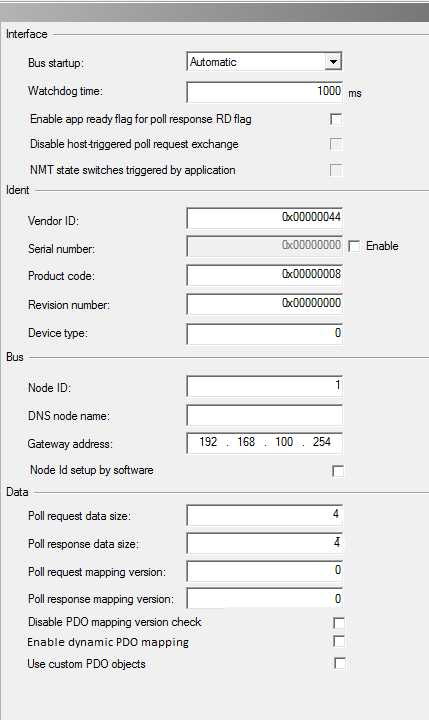Tick the Use custom PDO objects checkbox
Screen dimensions: 429x720
(x=340, y=664)
